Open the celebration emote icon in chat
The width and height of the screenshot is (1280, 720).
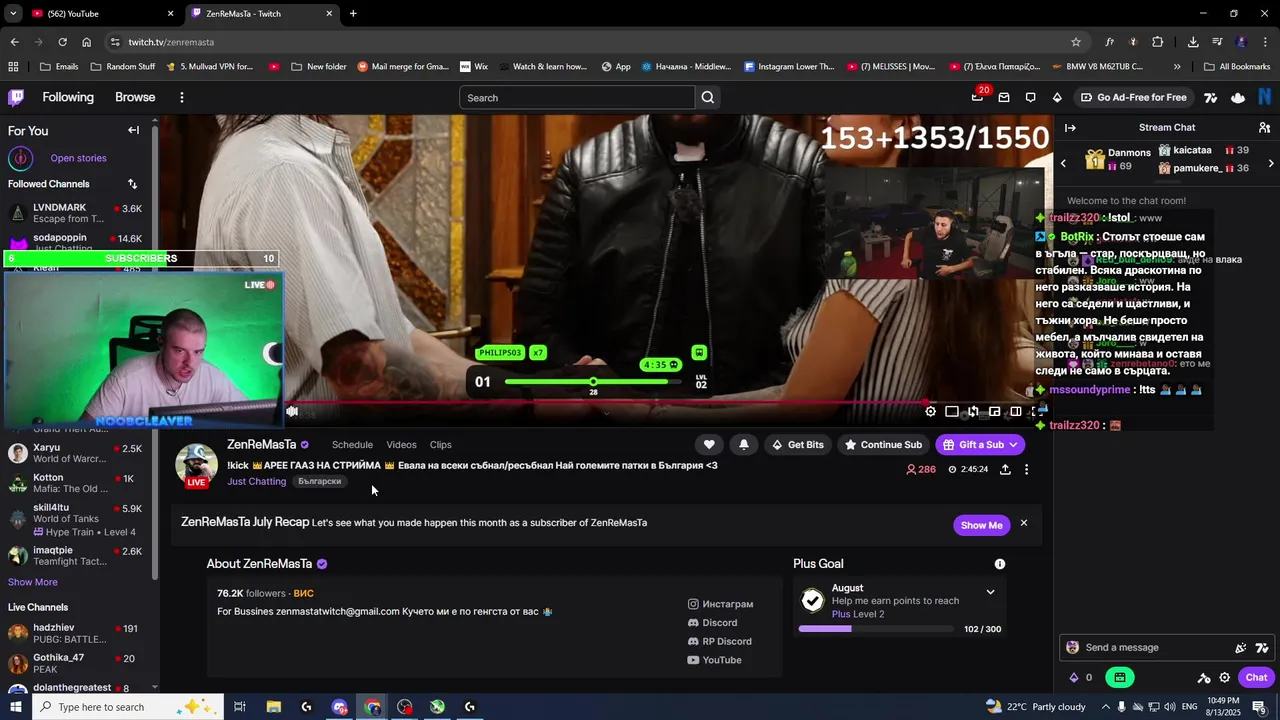click(x=1241, y=647)
